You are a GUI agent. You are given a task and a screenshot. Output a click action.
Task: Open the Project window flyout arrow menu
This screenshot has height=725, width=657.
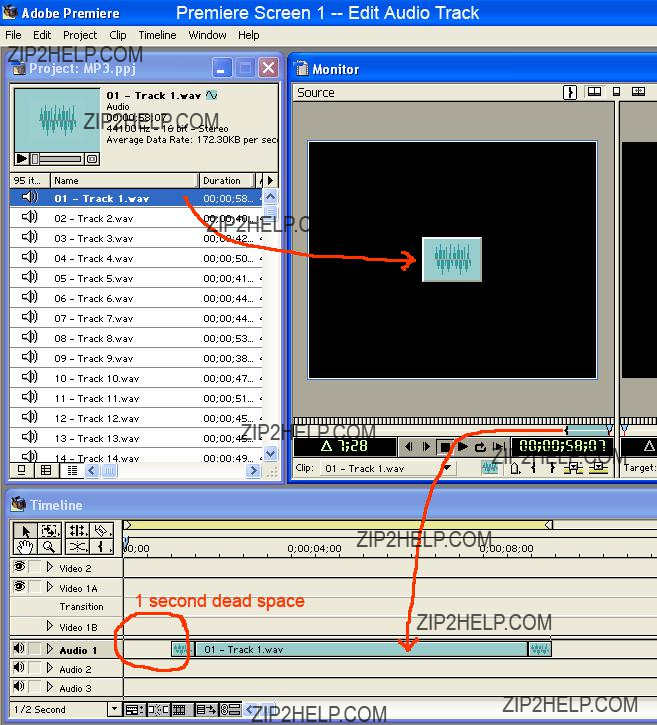(x=270, y=180)
